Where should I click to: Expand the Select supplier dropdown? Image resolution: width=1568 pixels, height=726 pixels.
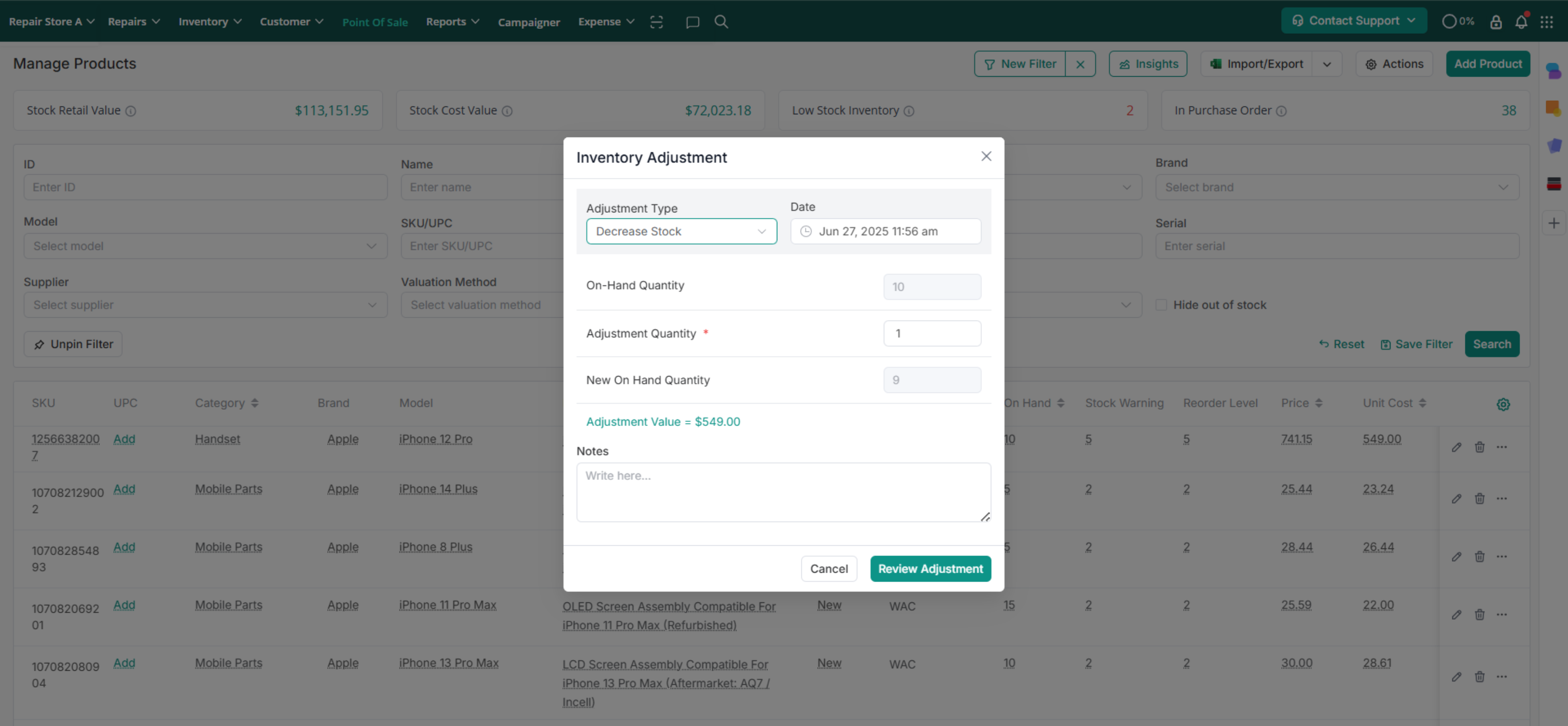[x=205, y=305]
